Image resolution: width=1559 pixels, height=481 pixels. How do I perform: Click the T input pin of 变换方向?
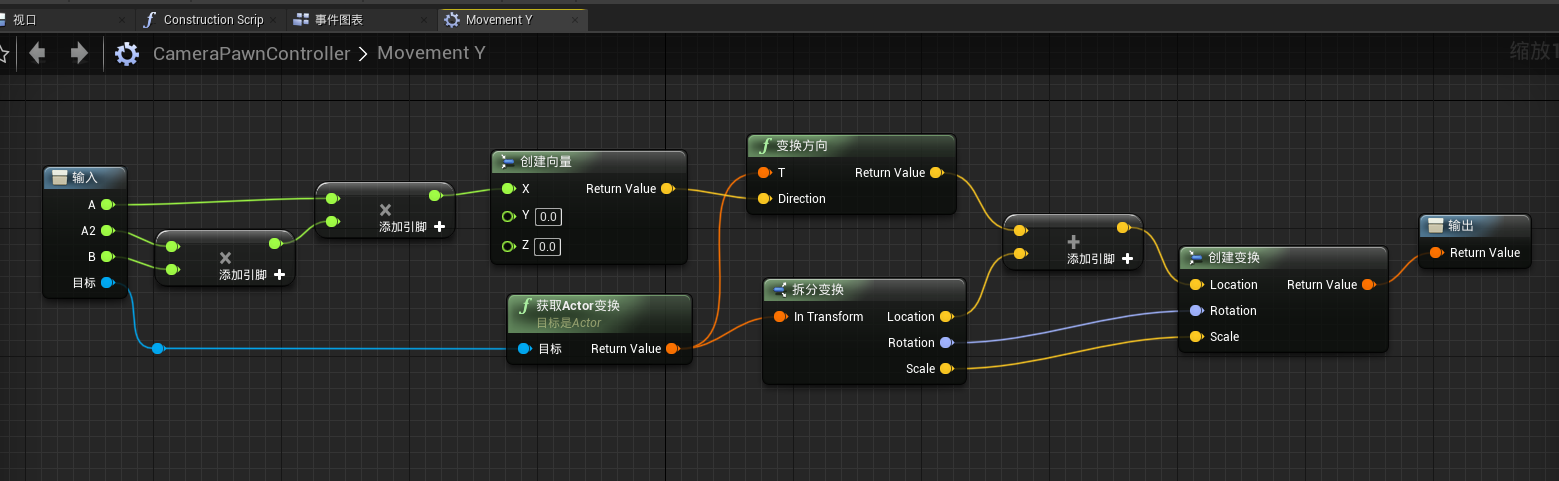764,172
